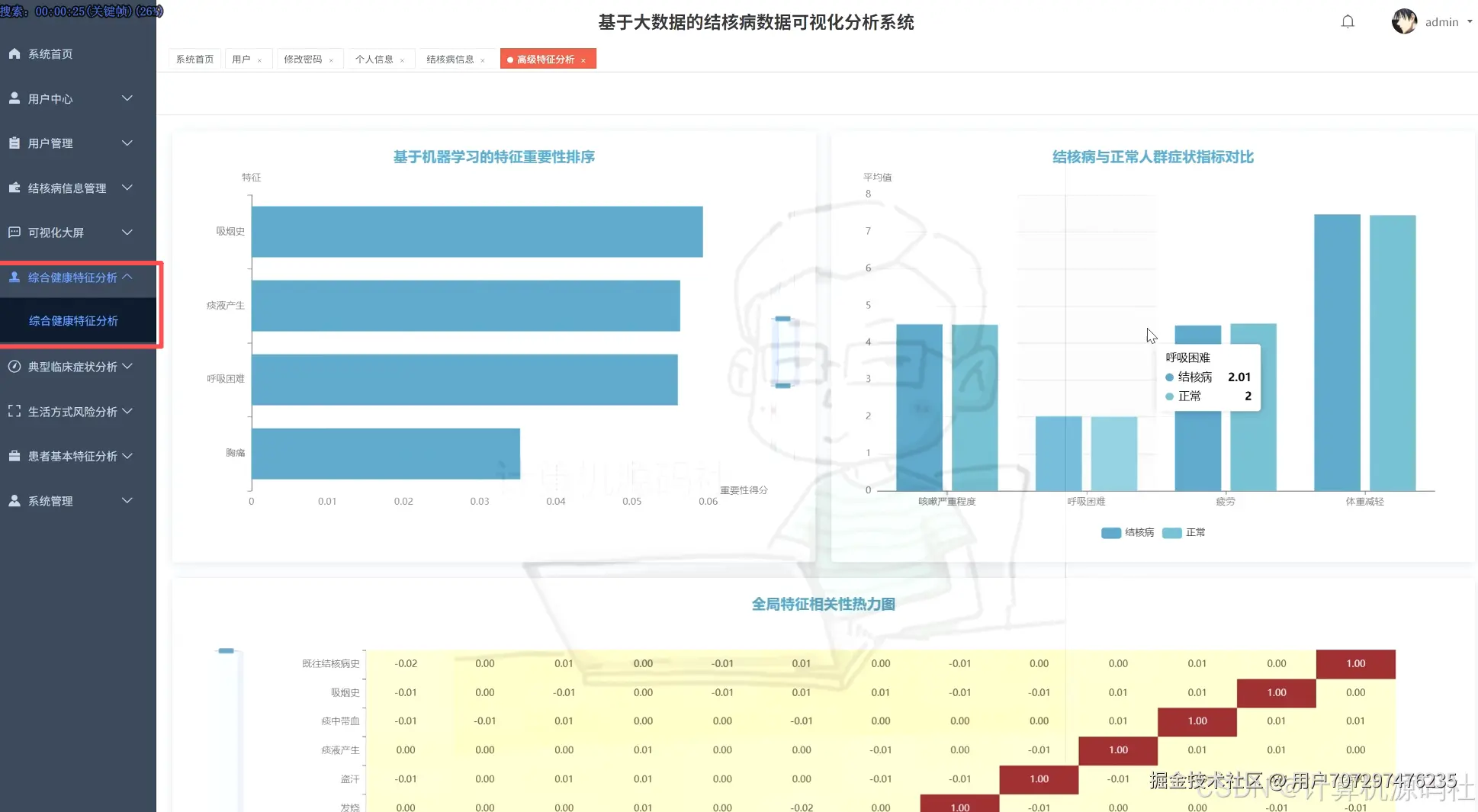
Task: Click the 生活方式风险分析 icon
Action: pyautogui.click(x=14, y=411)
